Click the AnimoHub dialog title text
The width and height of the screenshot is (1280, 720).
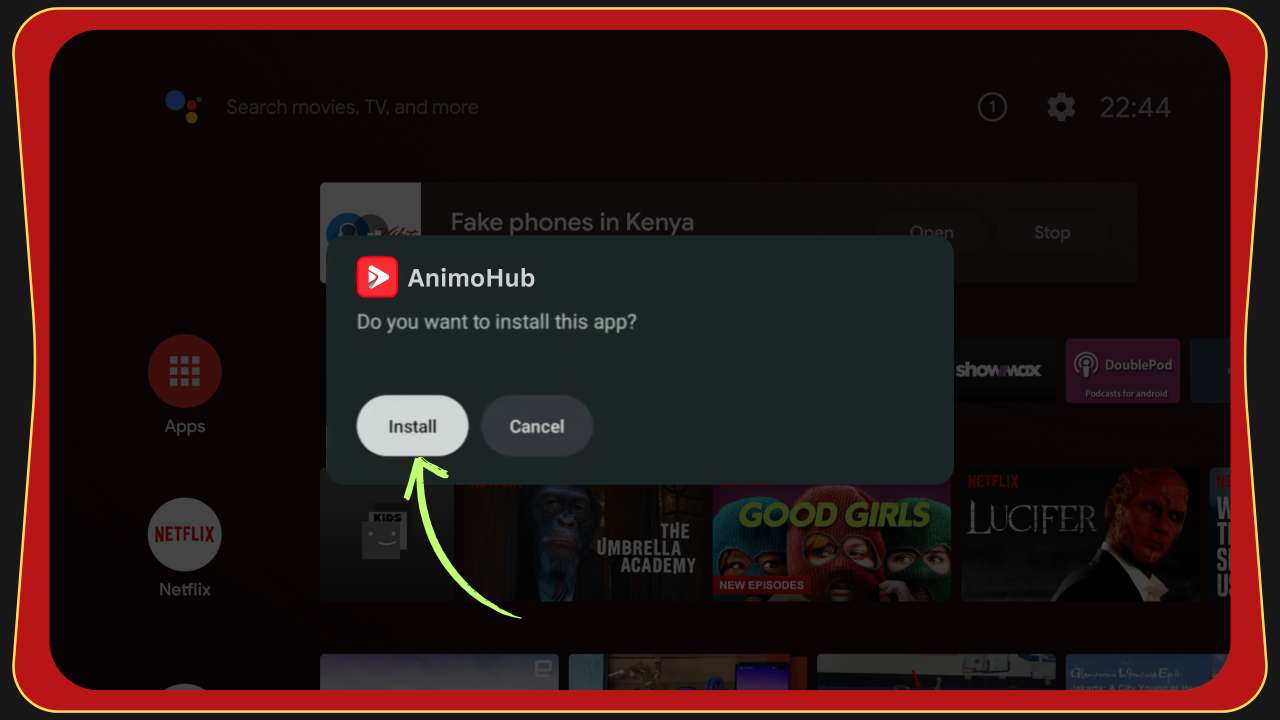pos(471,278)
